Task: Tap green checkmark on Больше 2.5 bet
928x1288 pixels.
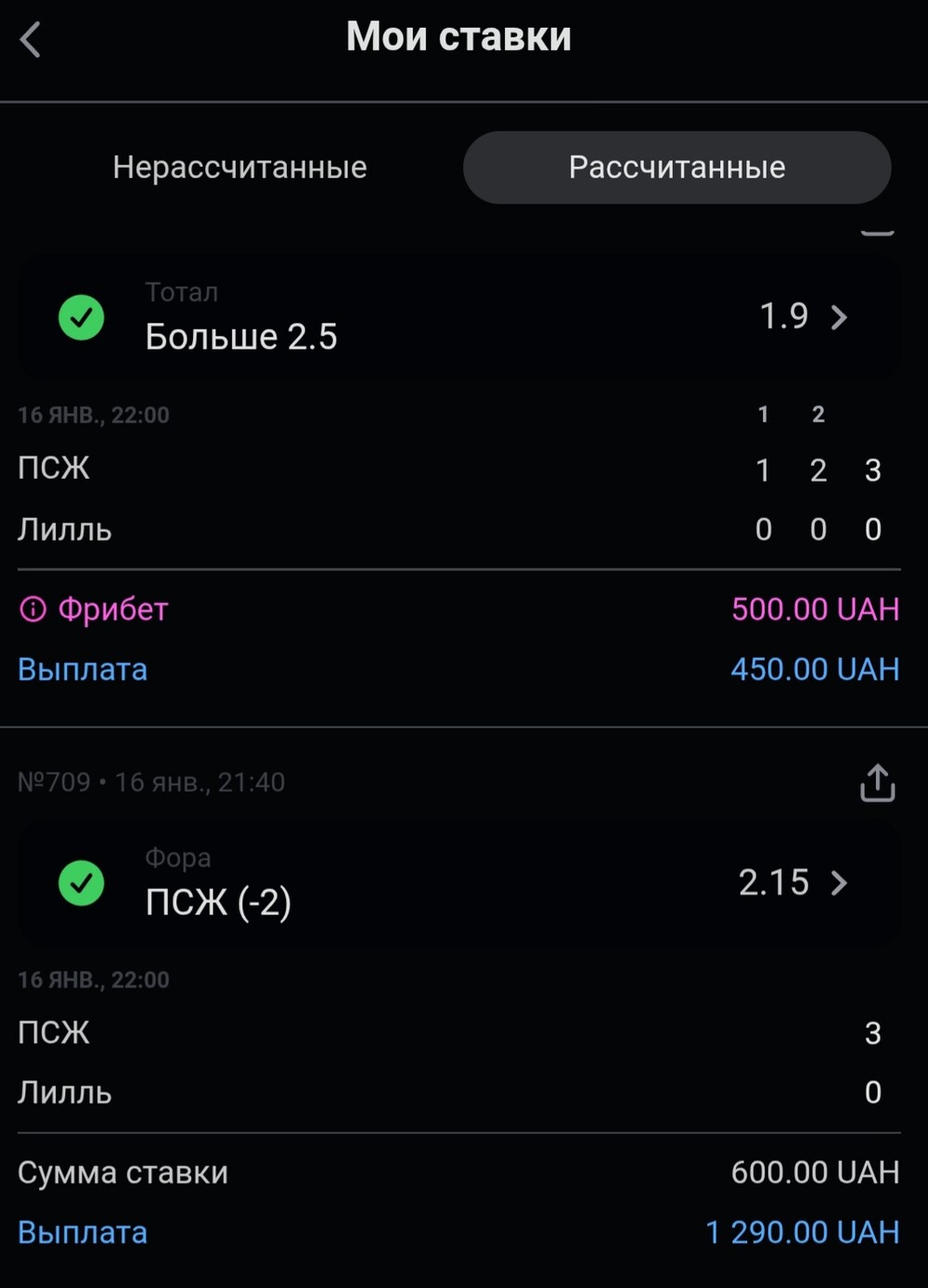Action: point(82,317)
